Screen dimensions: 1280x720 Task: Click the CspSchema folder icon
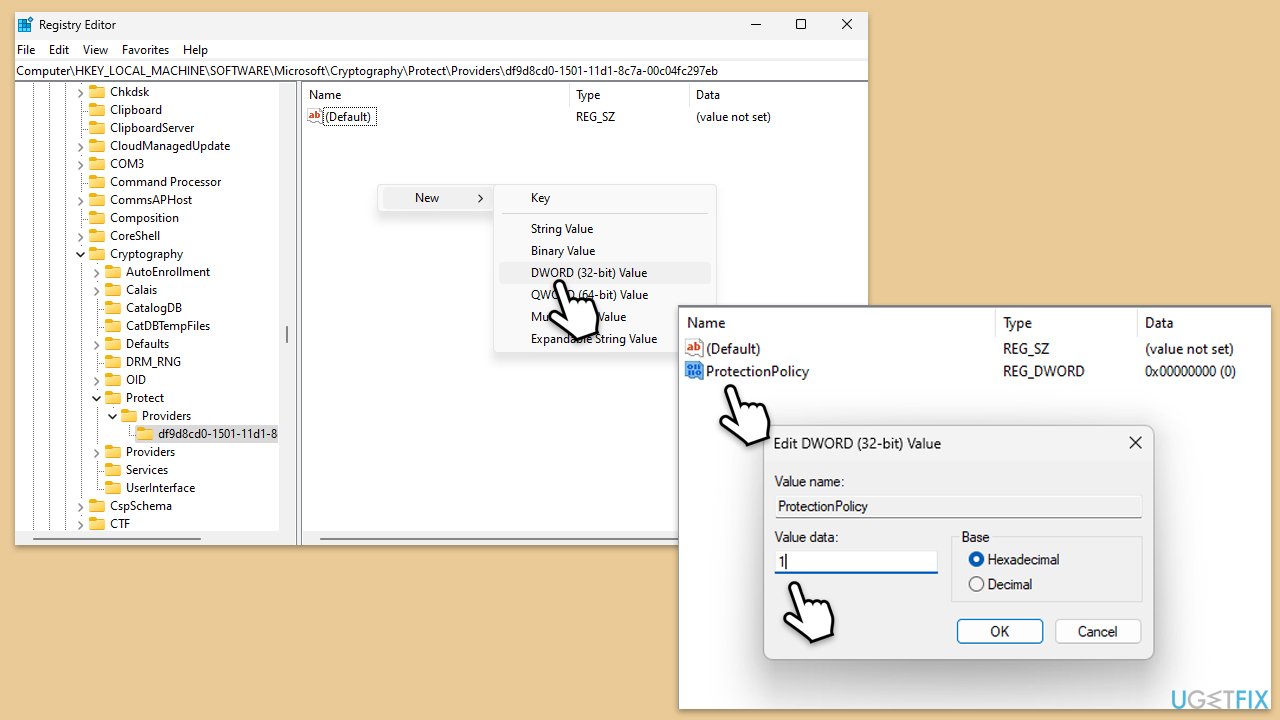[97, 506]
